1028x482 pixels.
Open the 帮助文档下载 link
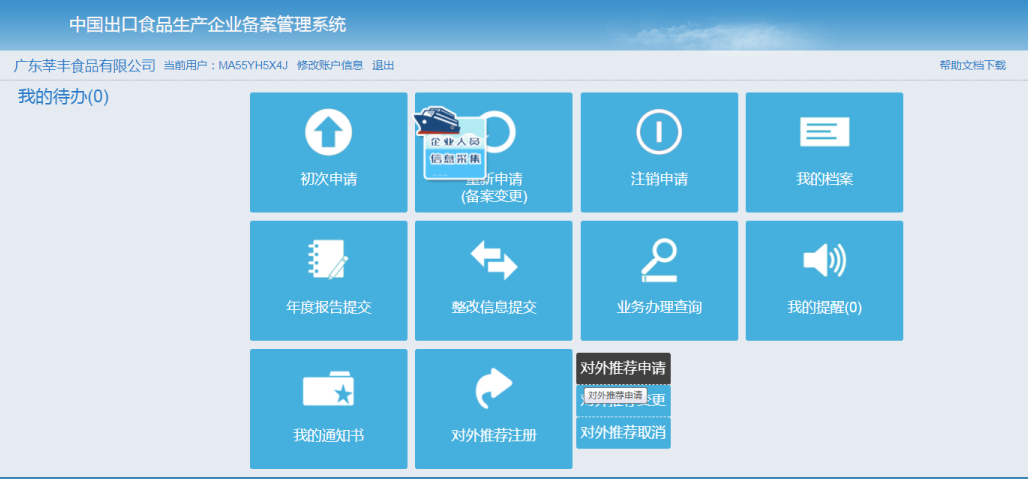point(972,66)
